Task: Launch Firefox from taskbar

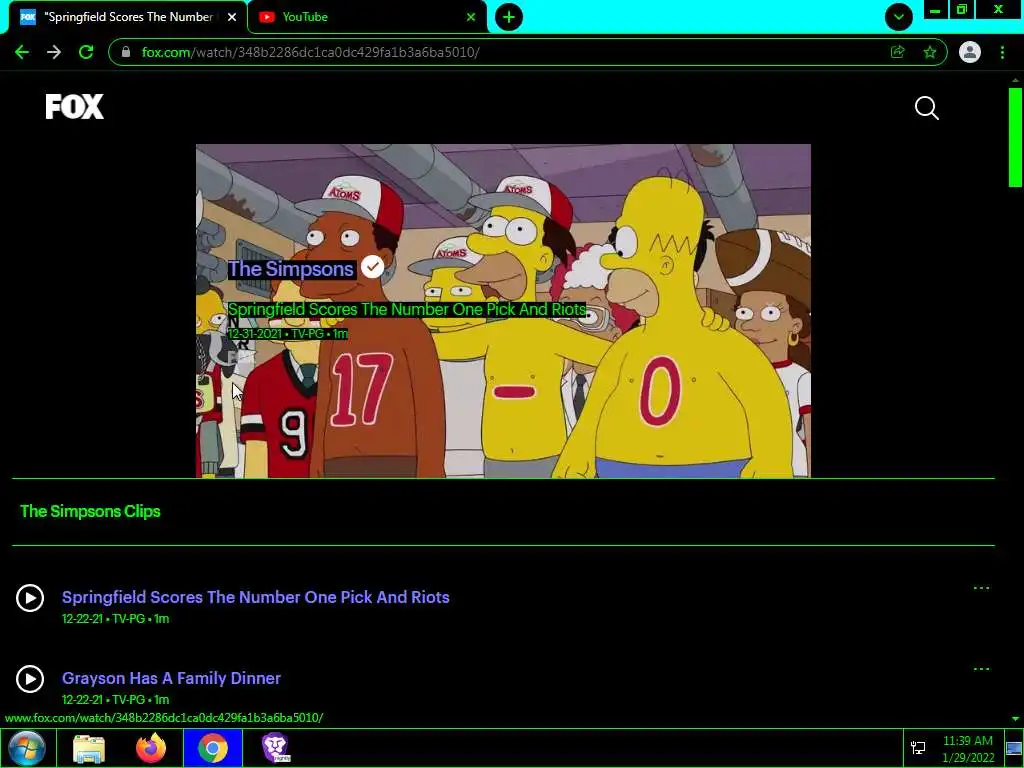Action: click(151, 748)
